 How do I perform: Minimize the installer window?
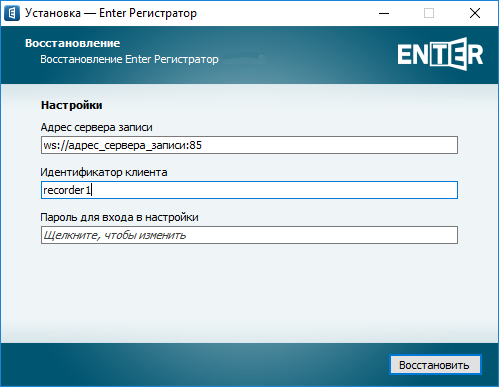click(384, 13)
